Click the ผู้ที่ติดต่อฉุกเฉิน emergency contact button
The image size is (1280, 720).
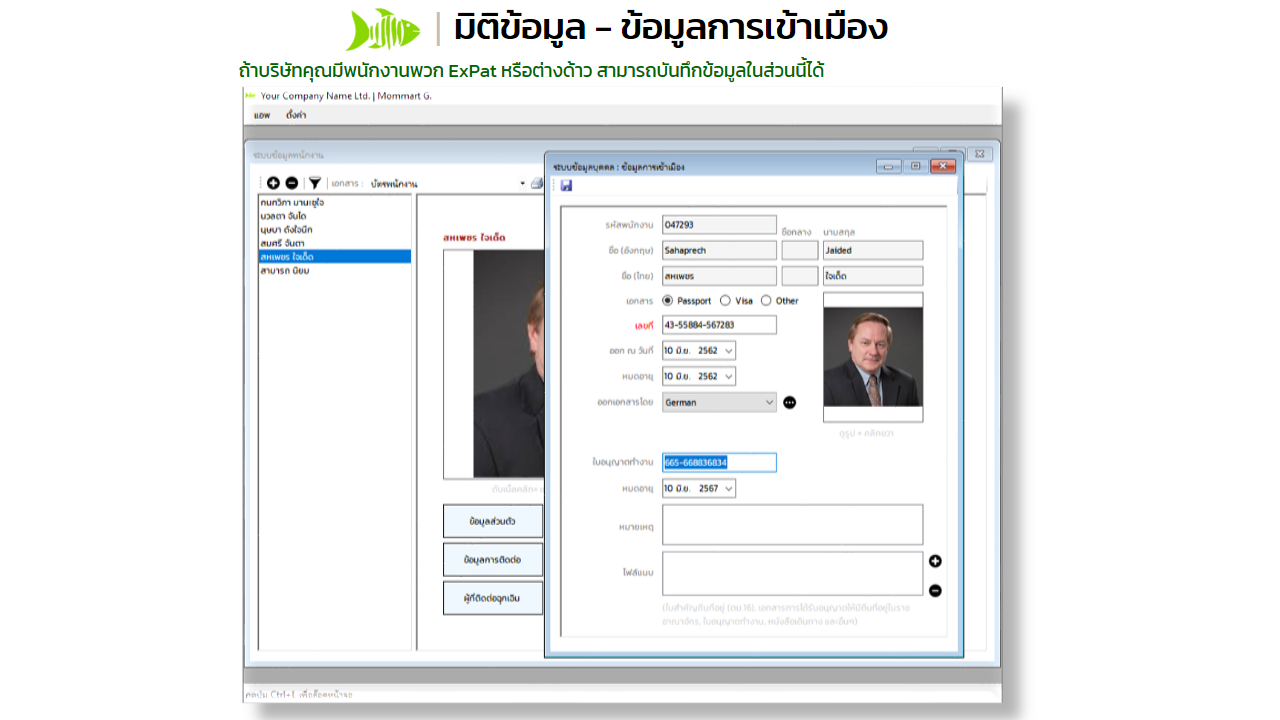point(493,598)
